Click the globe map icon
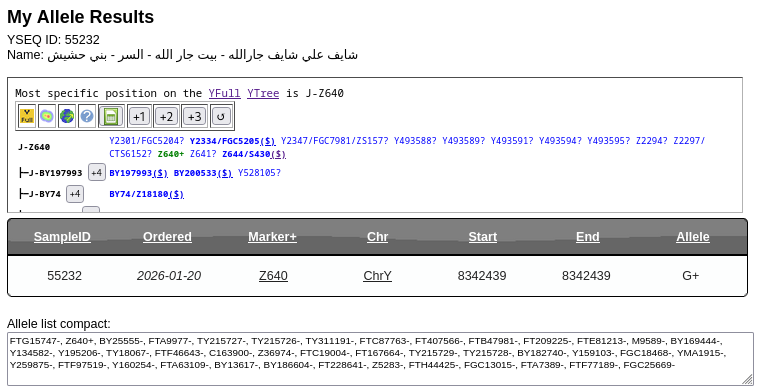The image size is (763, 392). (67, 116)
